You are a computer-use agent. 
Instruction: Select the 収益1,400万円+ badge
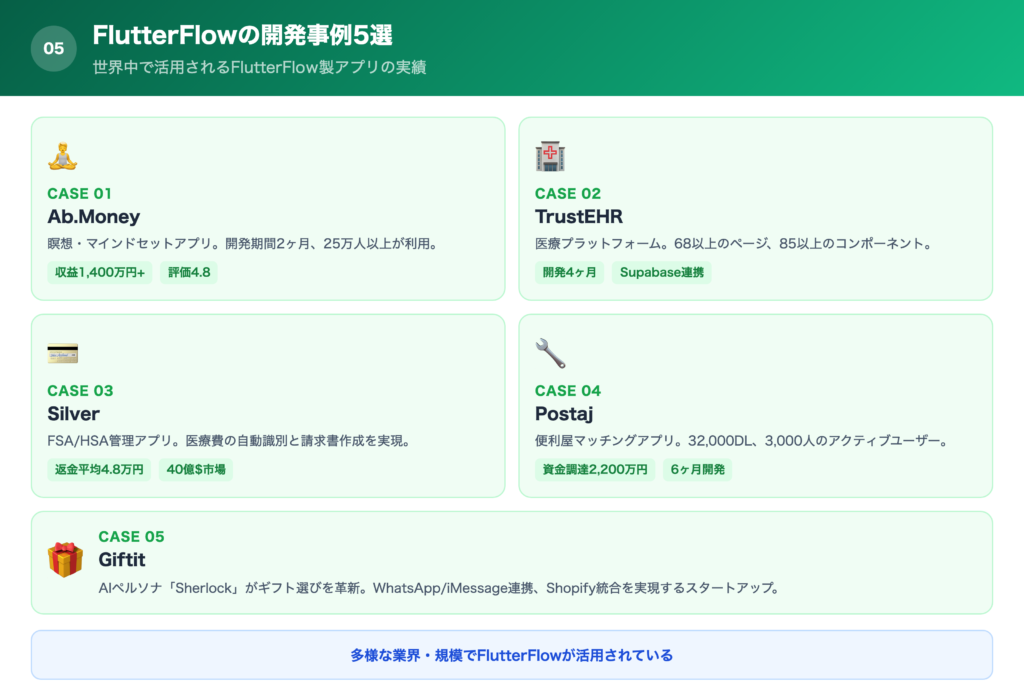pos(99,272)
